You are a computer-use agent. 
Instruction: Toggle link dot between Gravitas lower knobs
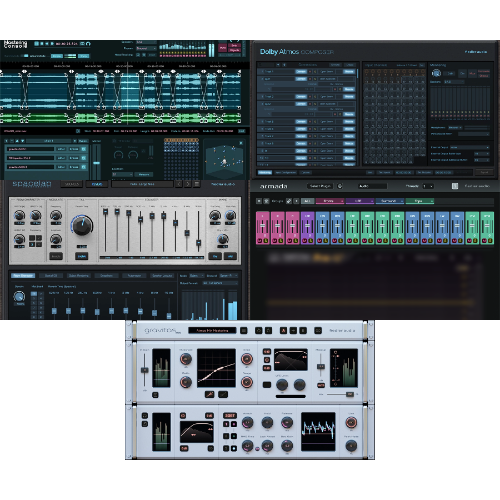coord(257,449)
